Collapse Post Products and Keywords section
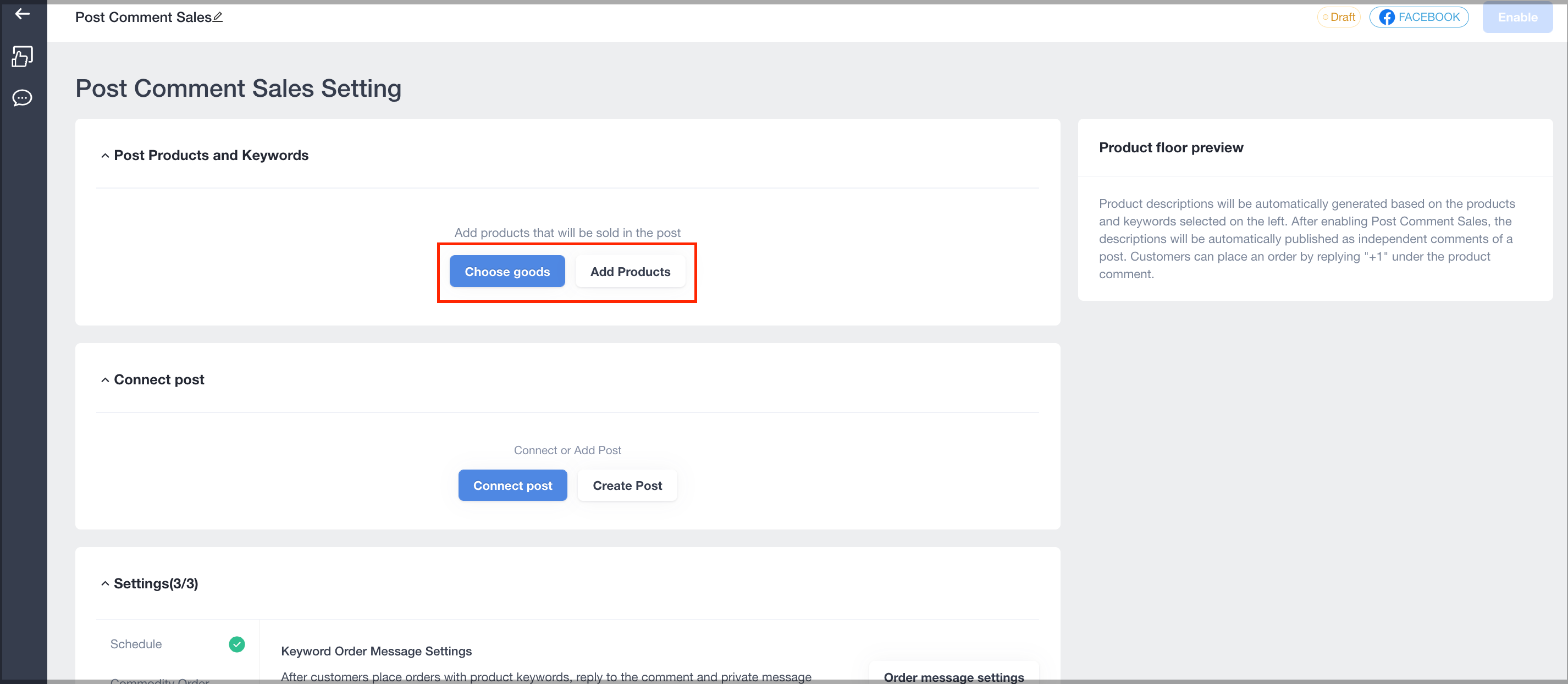Image resolution: width=1568 pixels, height=684 pixels. pyautogui.click(x=106, y=156)
